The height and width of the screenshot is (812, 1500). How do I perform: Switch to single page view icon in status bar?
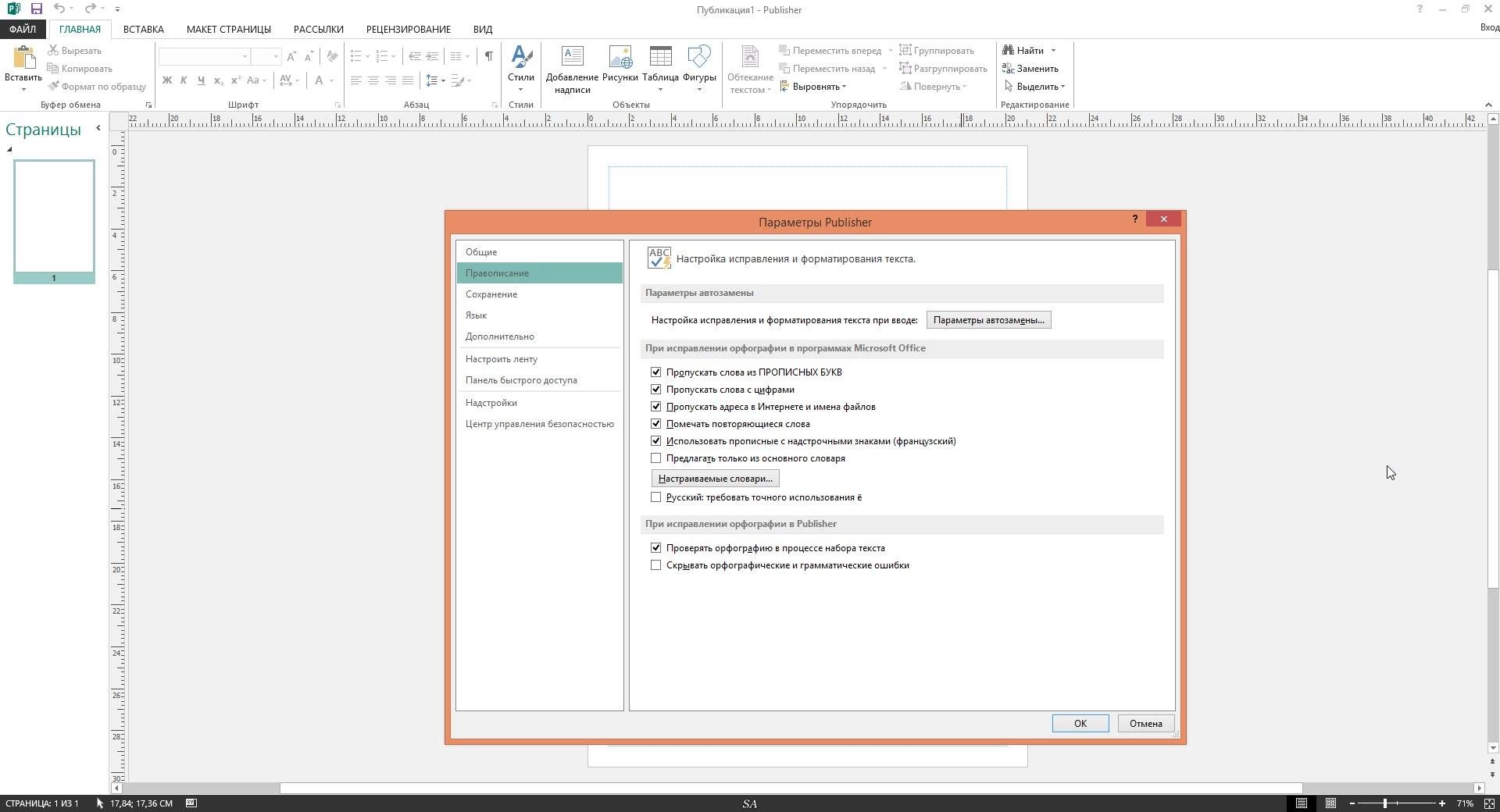(1301, 803)
